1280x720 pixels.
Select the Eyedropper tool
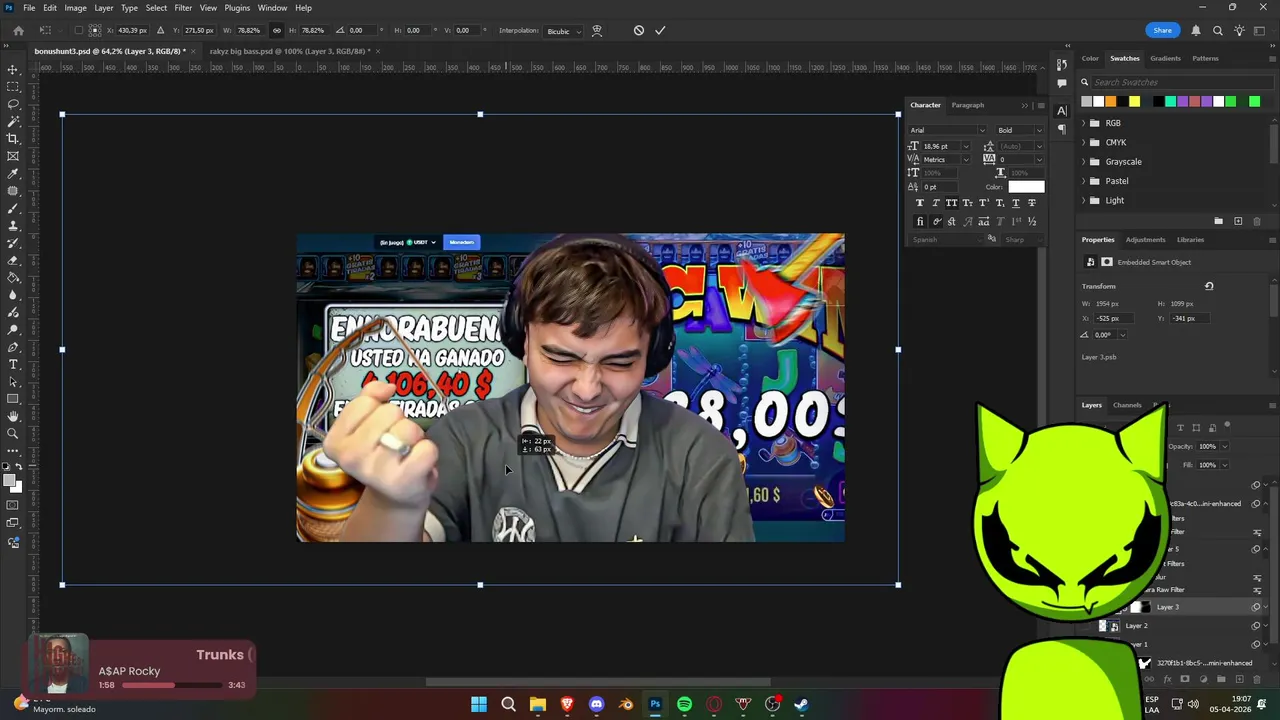click(x=13, y=173)
